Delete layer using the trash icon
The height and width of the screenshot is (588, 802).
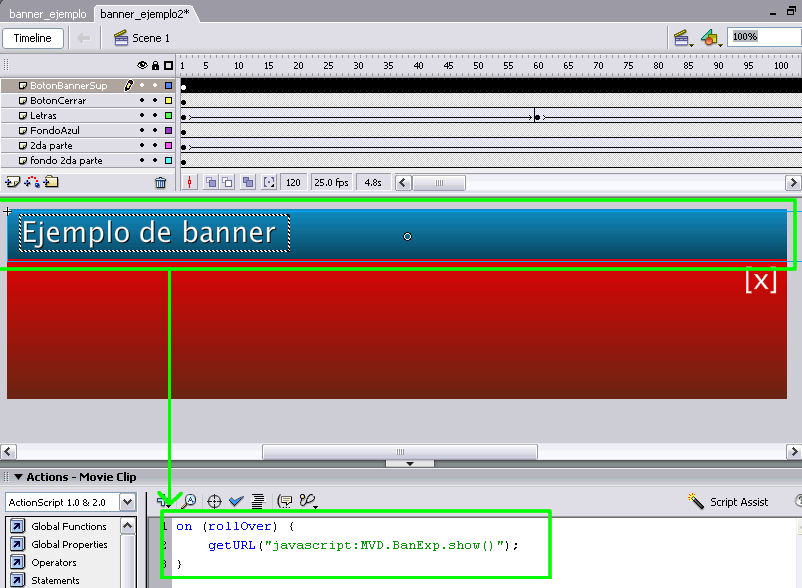(160, 183)
